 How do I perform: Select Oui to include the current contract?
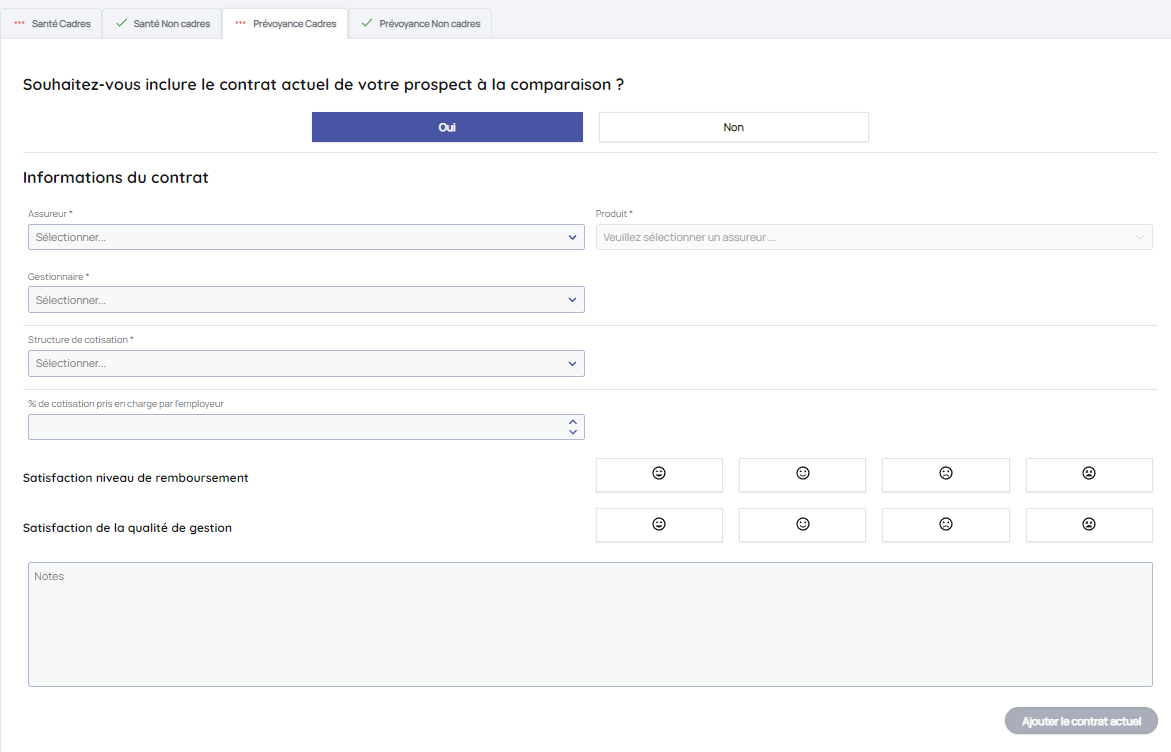(447, 127)
